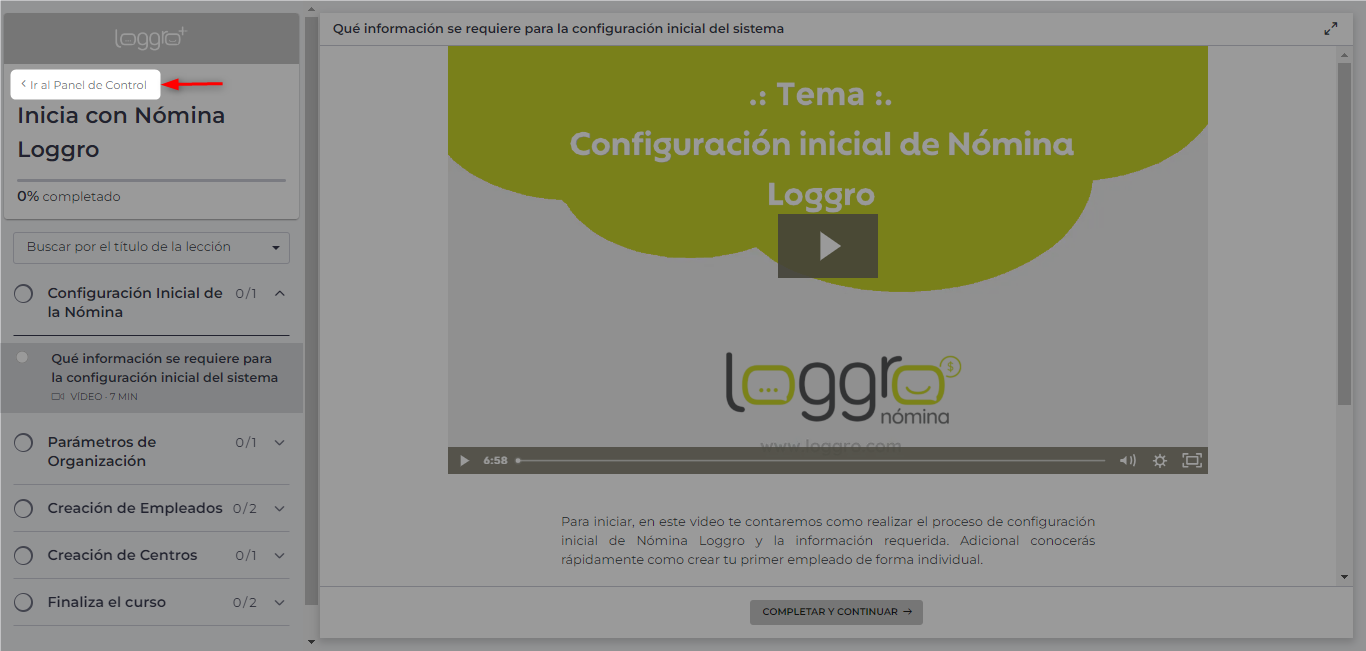The image size is (1366, 651).
Task: Click the Loggro logo in sidebar header
Action: point(151,39)
